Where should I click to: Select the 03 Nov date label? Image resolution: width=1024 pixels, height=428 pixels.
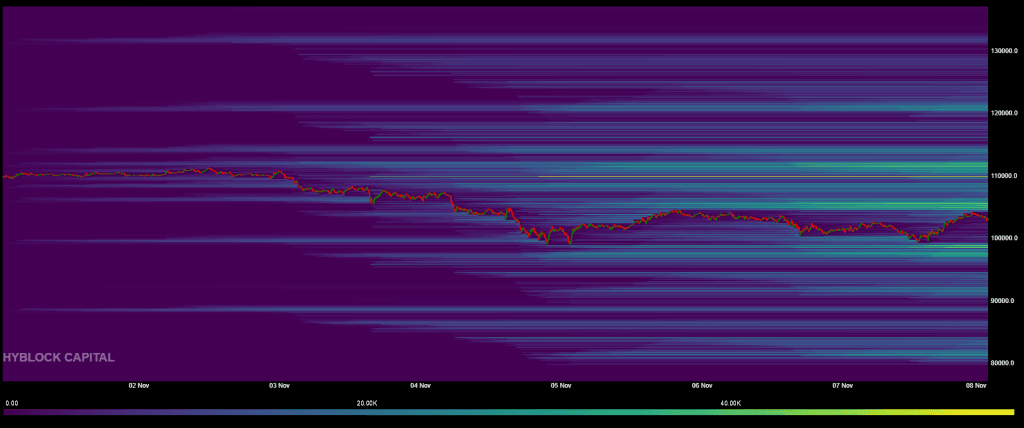(x=279, y=385)
